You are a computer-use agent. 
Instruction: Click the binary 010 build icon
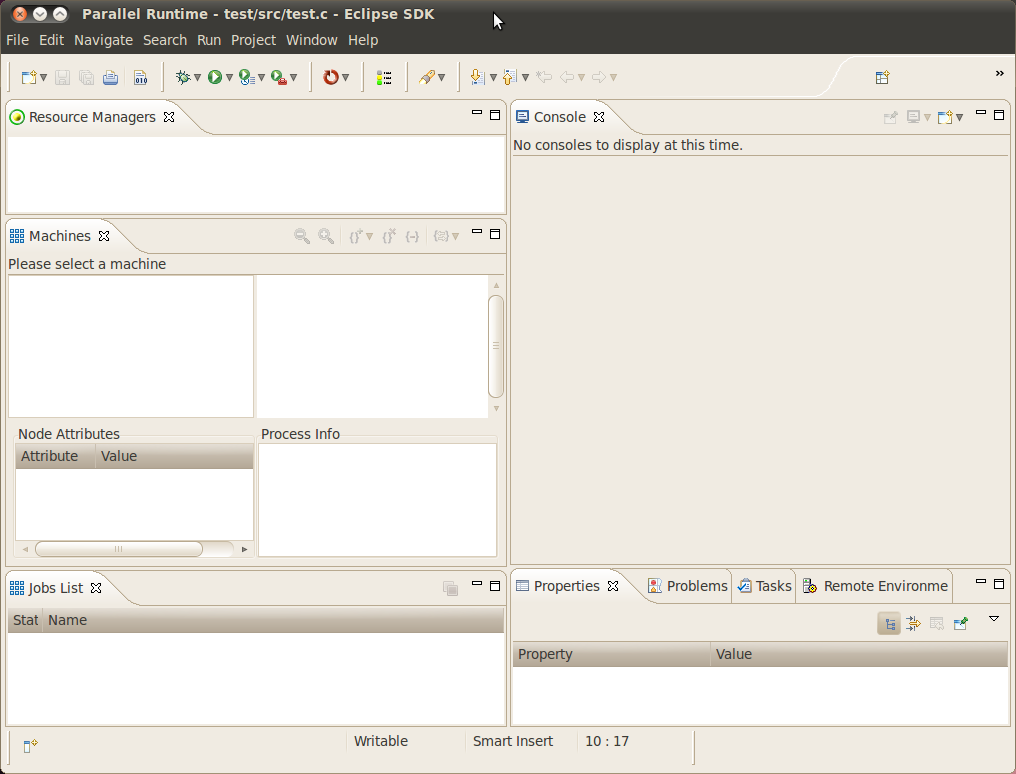(x=141, y=78)
